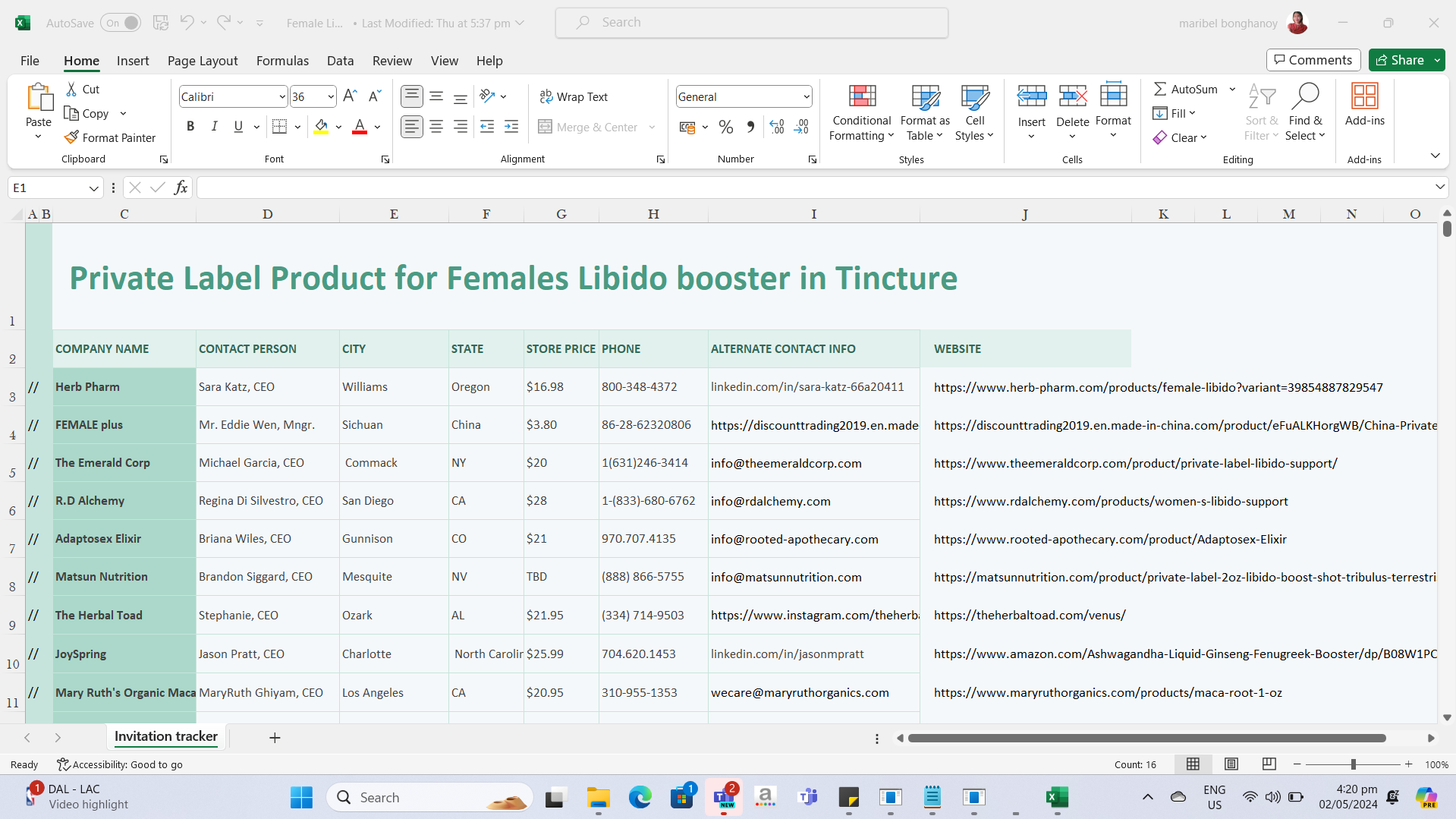The width and height of the screenshot is (1456, 819).
Task: Center align text horizontally
Action: tap(436, 127)
